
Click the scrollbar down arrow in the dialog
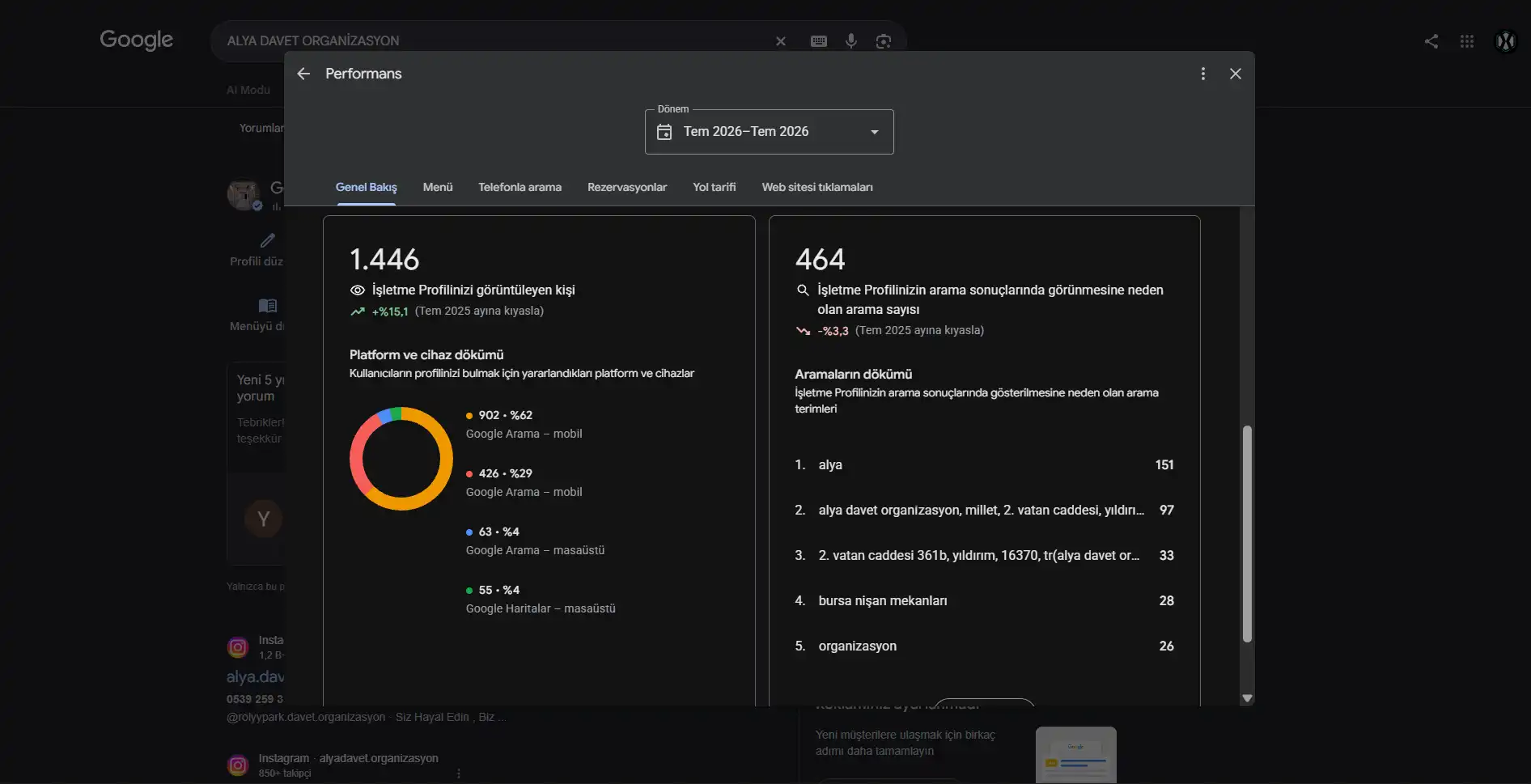(1247, 698)
